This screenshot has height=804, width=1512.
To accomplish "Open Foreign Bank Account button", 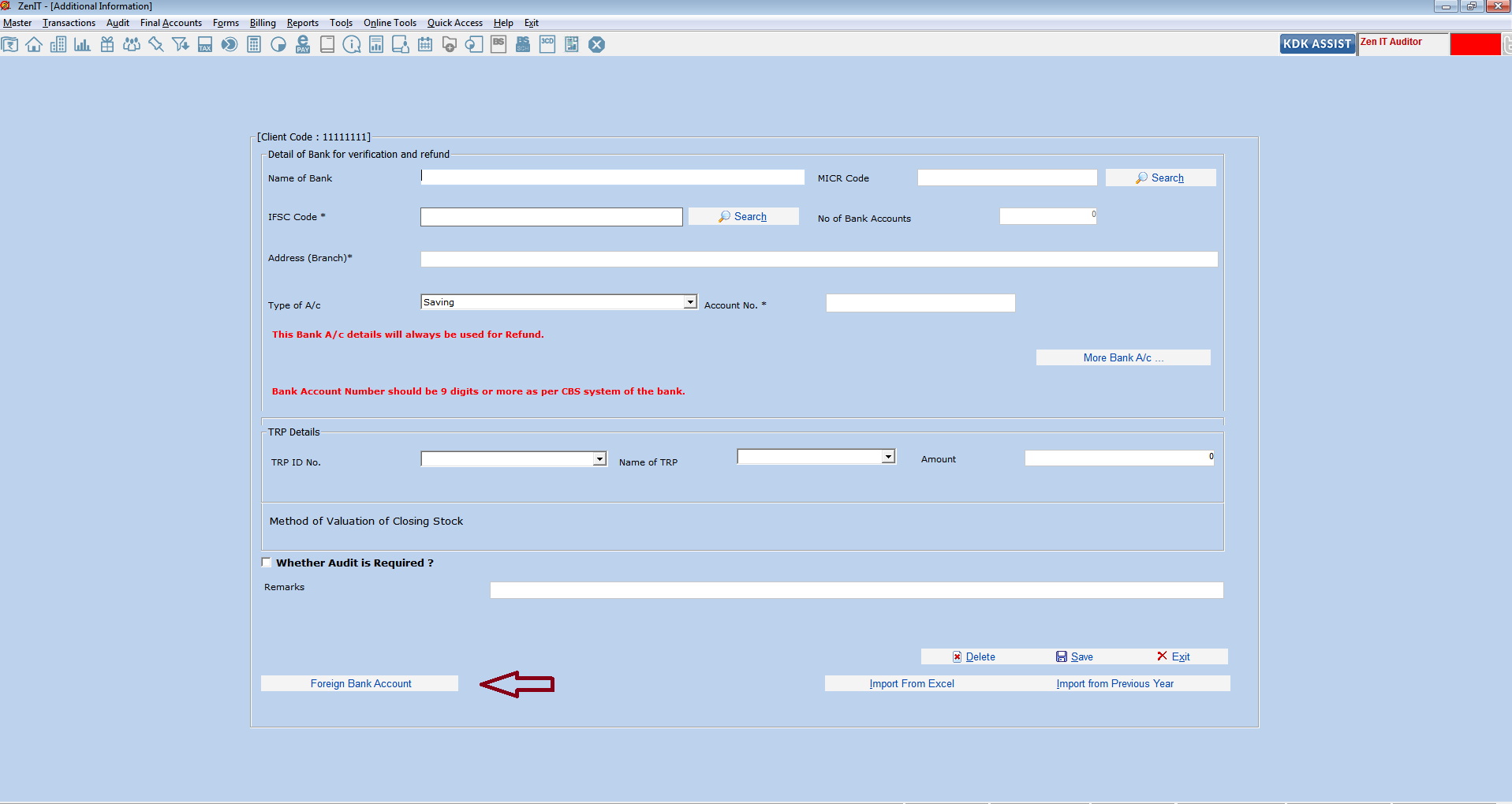I will click(x=360, y=683).
